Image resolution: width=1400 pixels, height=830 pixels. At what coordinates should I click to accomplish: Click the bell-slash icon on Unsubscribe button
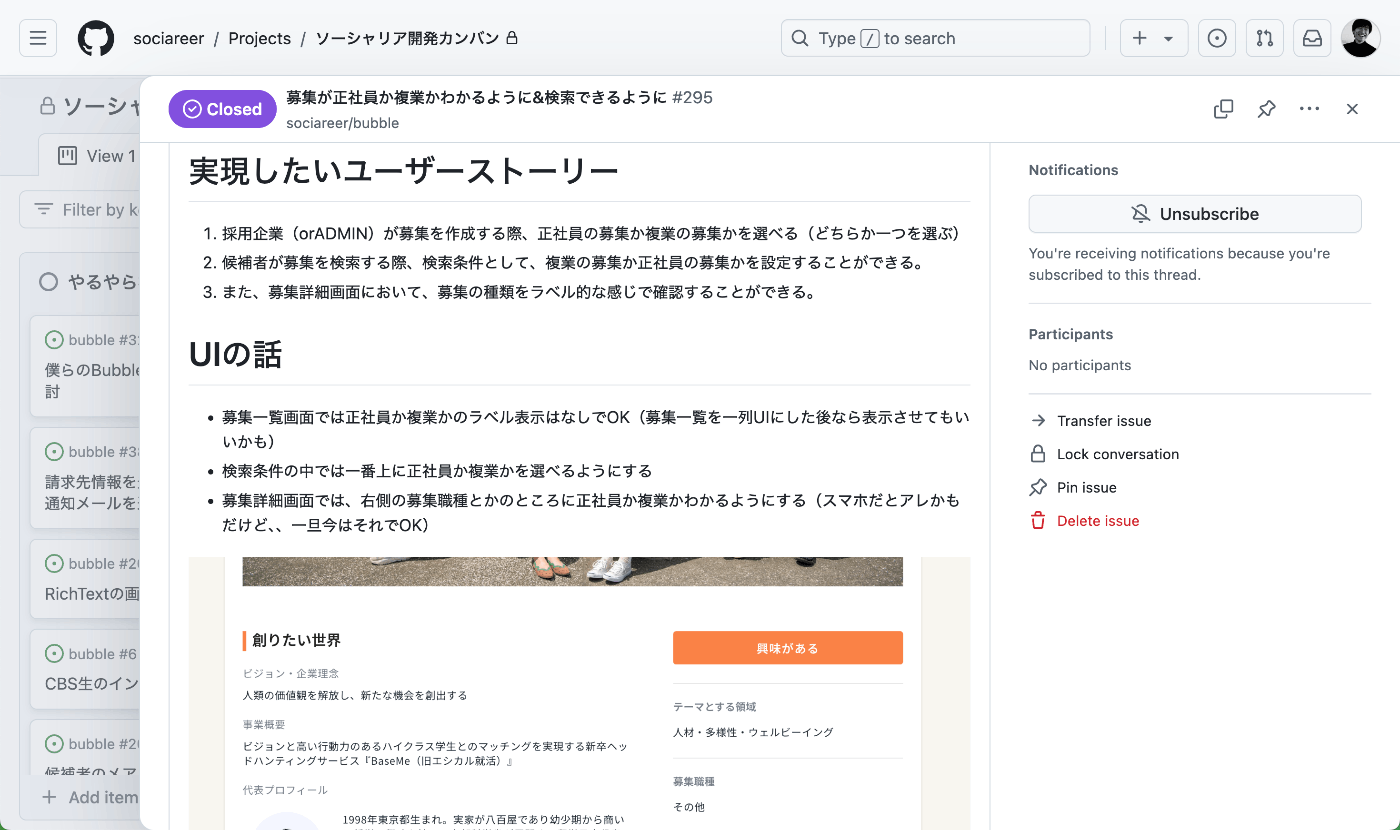(1141, 214)
